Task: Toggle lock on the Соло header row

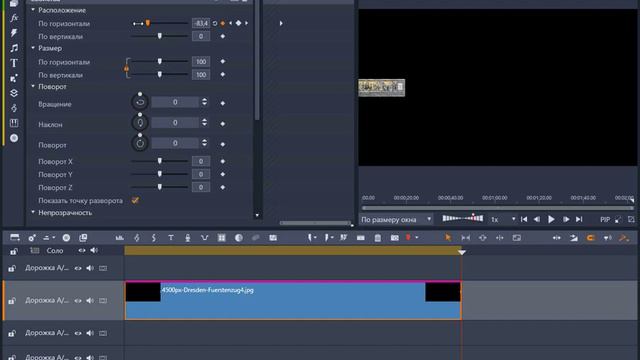Action: tap(13, 251)
